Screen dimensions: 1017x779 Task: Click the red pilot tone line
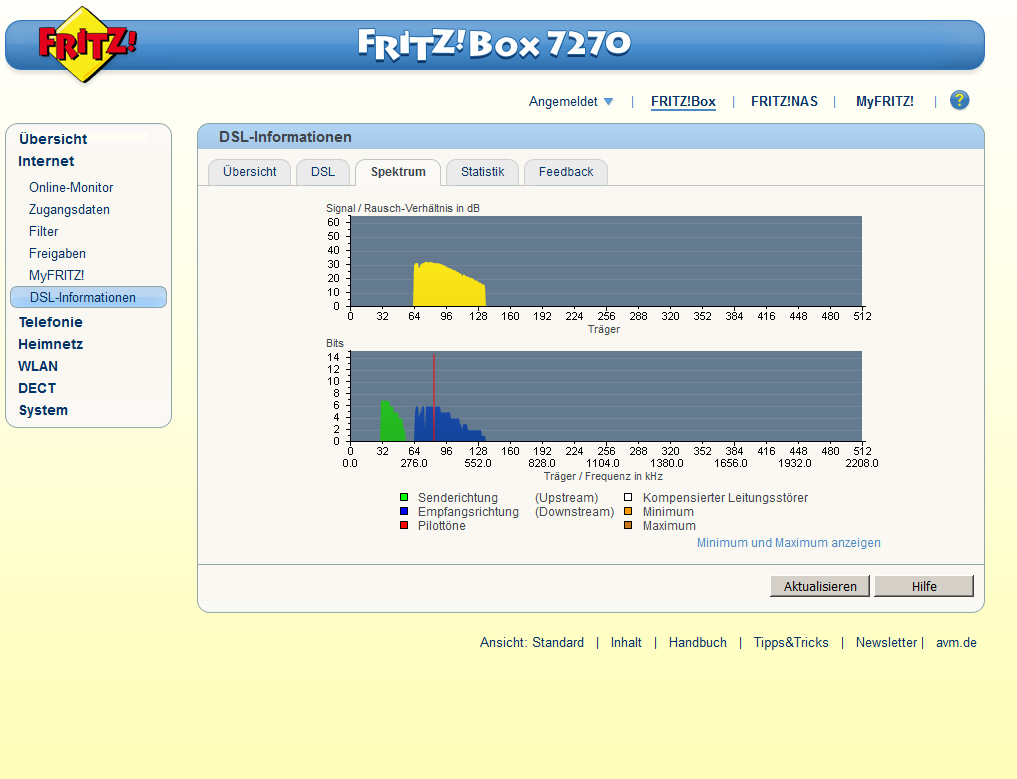434,397
